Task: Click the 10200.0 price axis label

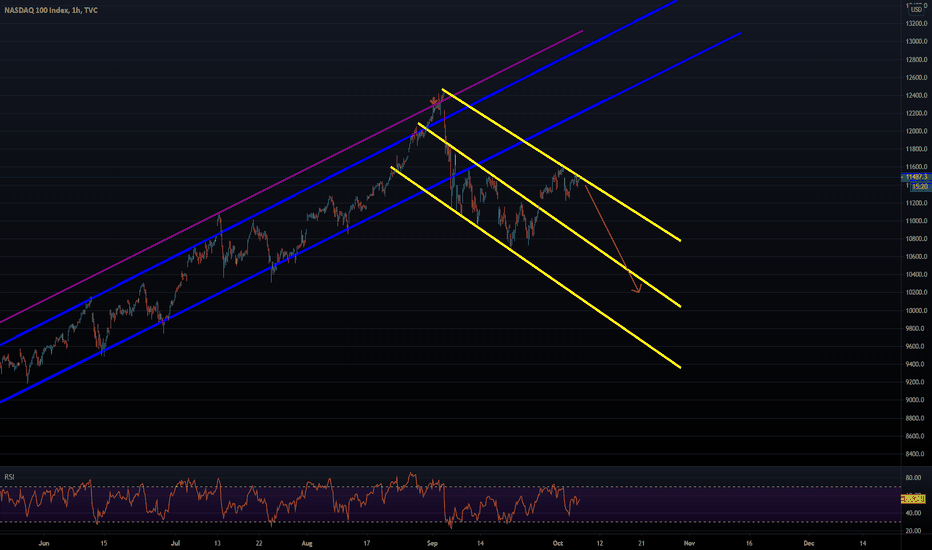Action: 916,292
